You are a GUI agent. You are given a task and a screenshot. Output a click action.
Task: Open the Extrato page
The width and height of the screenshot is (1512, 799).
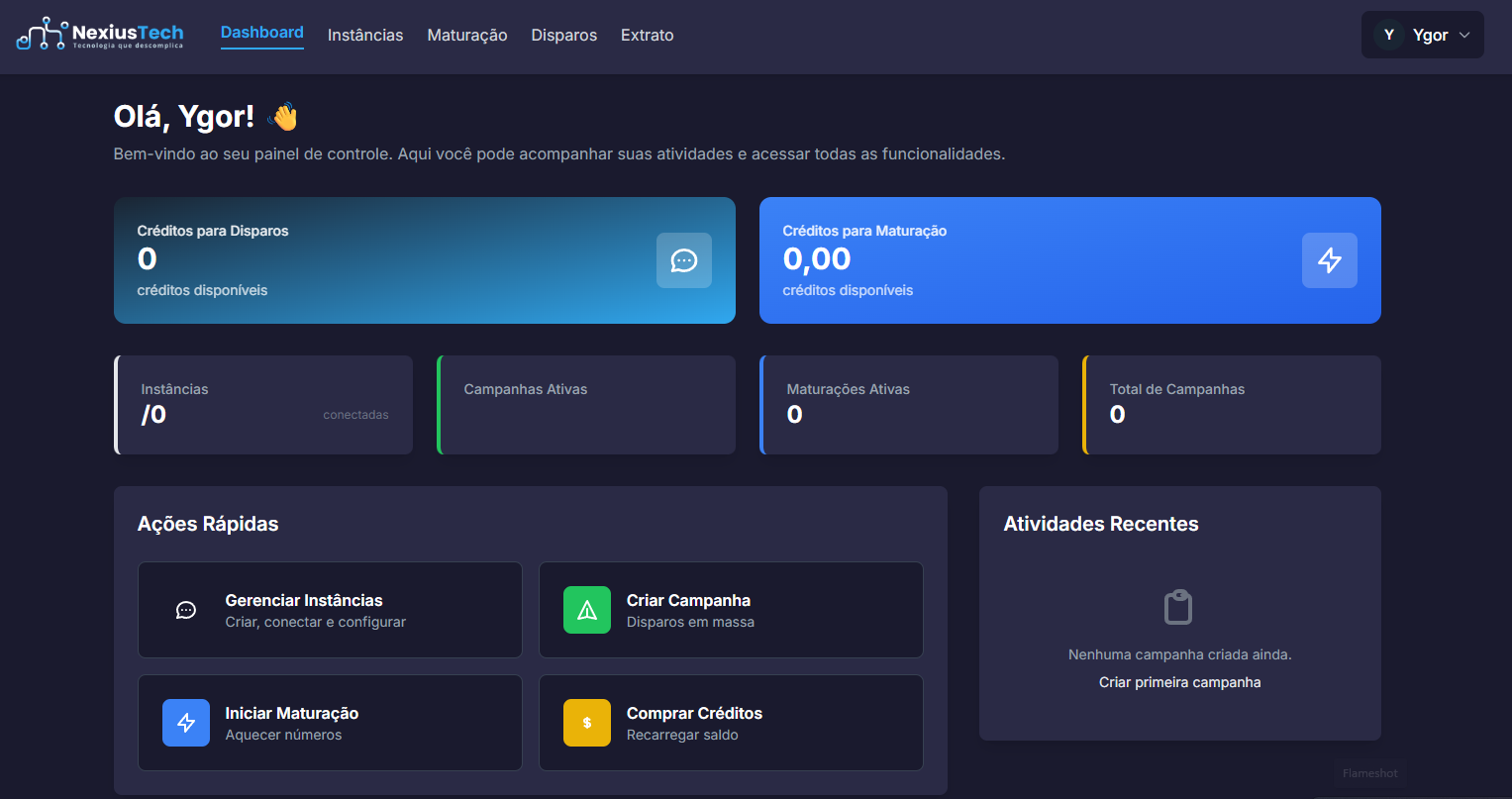pos(647,35)
